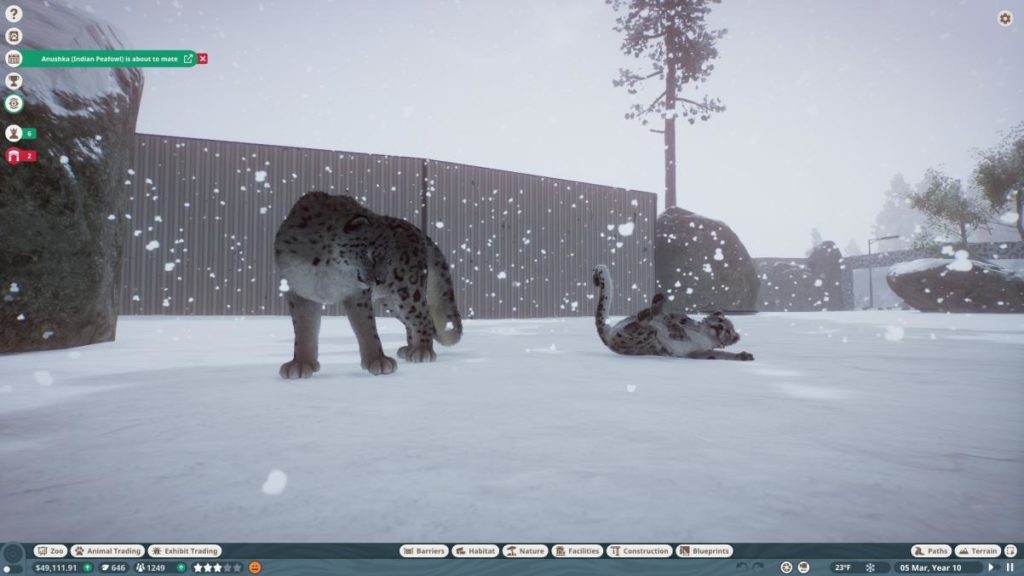Open the help question mark icon
Viewport: 1024px width, 576px height.
point(13,14)
